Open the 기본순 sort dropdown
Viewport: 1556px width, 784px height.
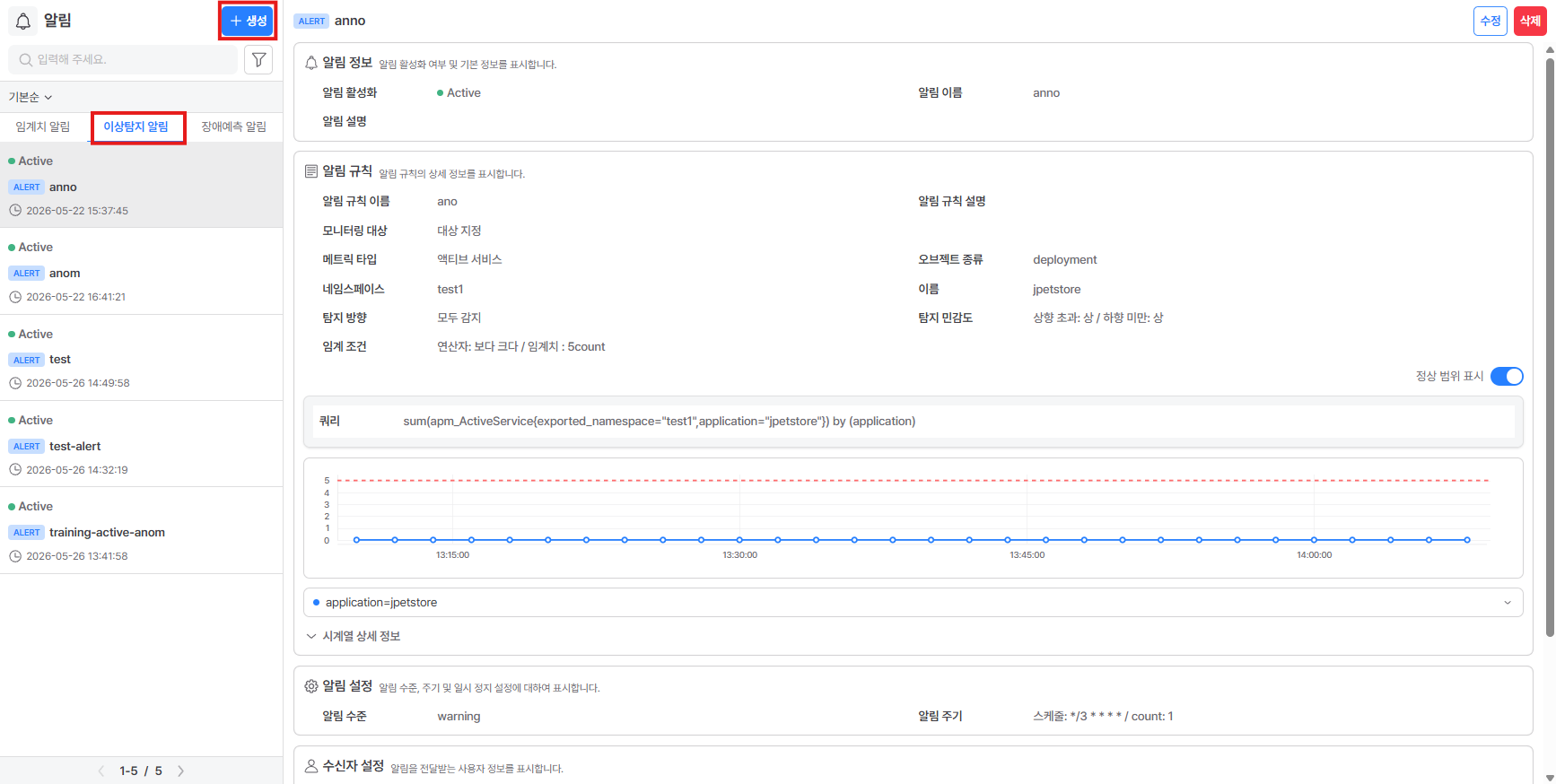tap(31, 97)
